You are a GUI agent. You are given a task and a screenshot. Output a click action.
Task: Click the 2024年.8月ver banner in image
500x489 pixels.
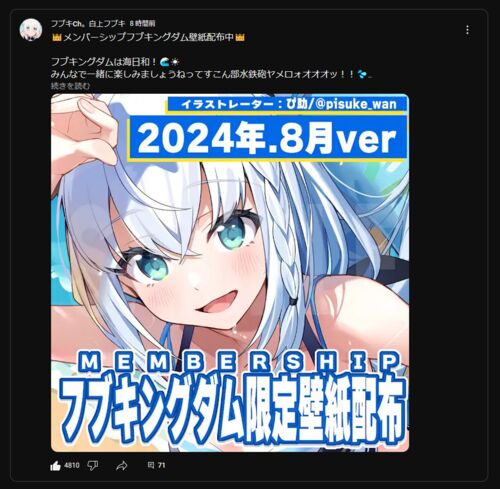[268, 138]
